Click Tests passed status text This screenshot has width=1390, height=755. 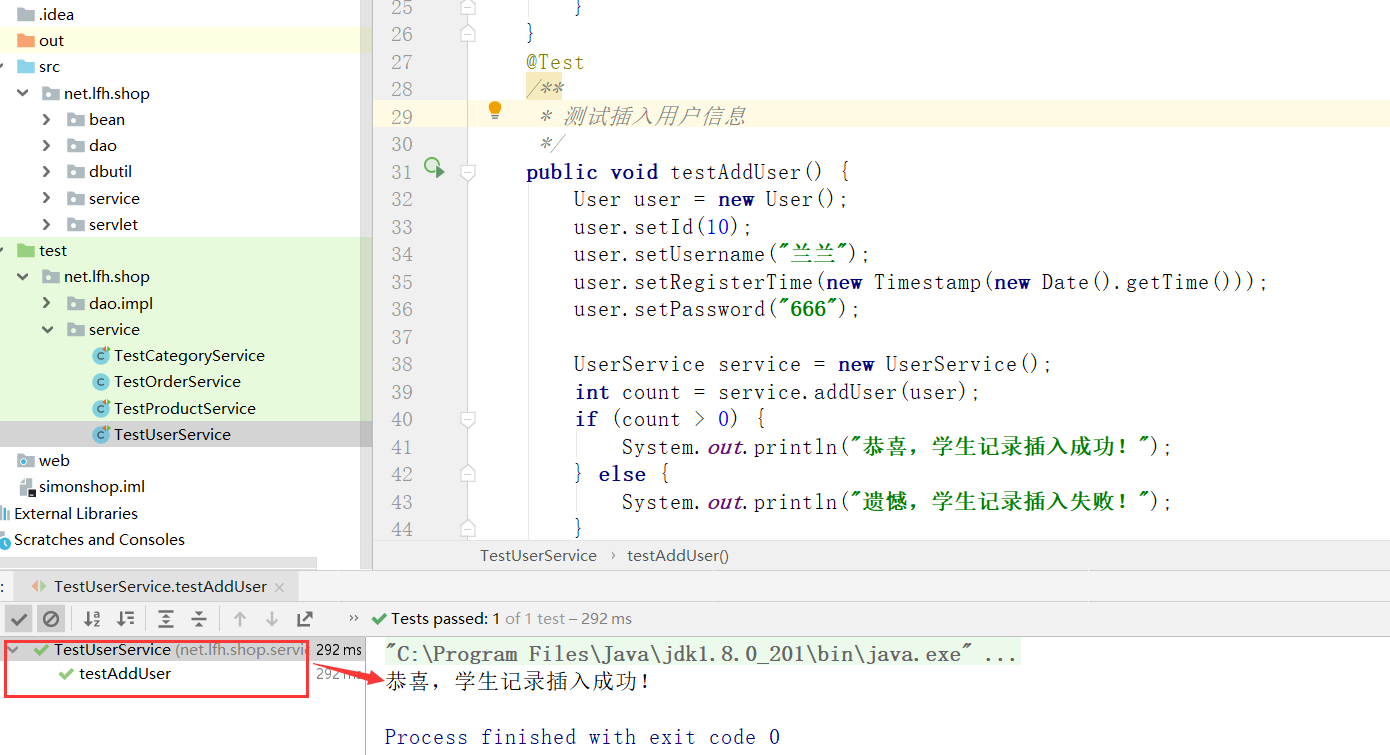(x=511, y=618)
